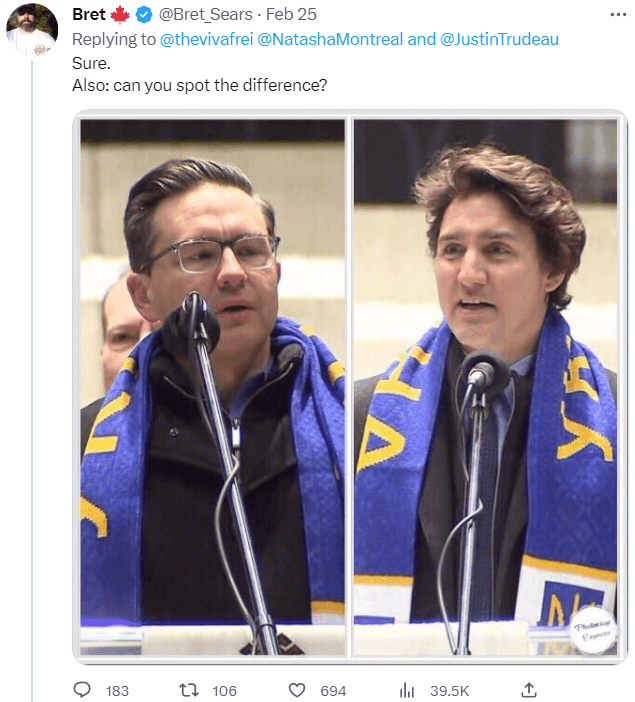Click the blue verified checkmark badge

tap(144, 15)
